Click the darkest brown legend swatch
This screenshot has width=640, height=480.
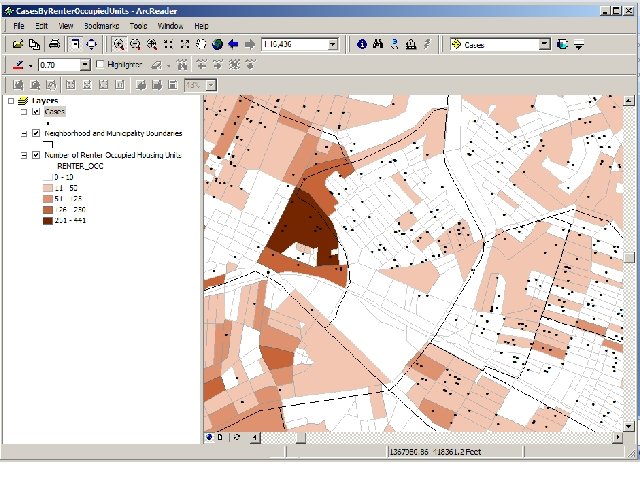[x=47, y=220]
